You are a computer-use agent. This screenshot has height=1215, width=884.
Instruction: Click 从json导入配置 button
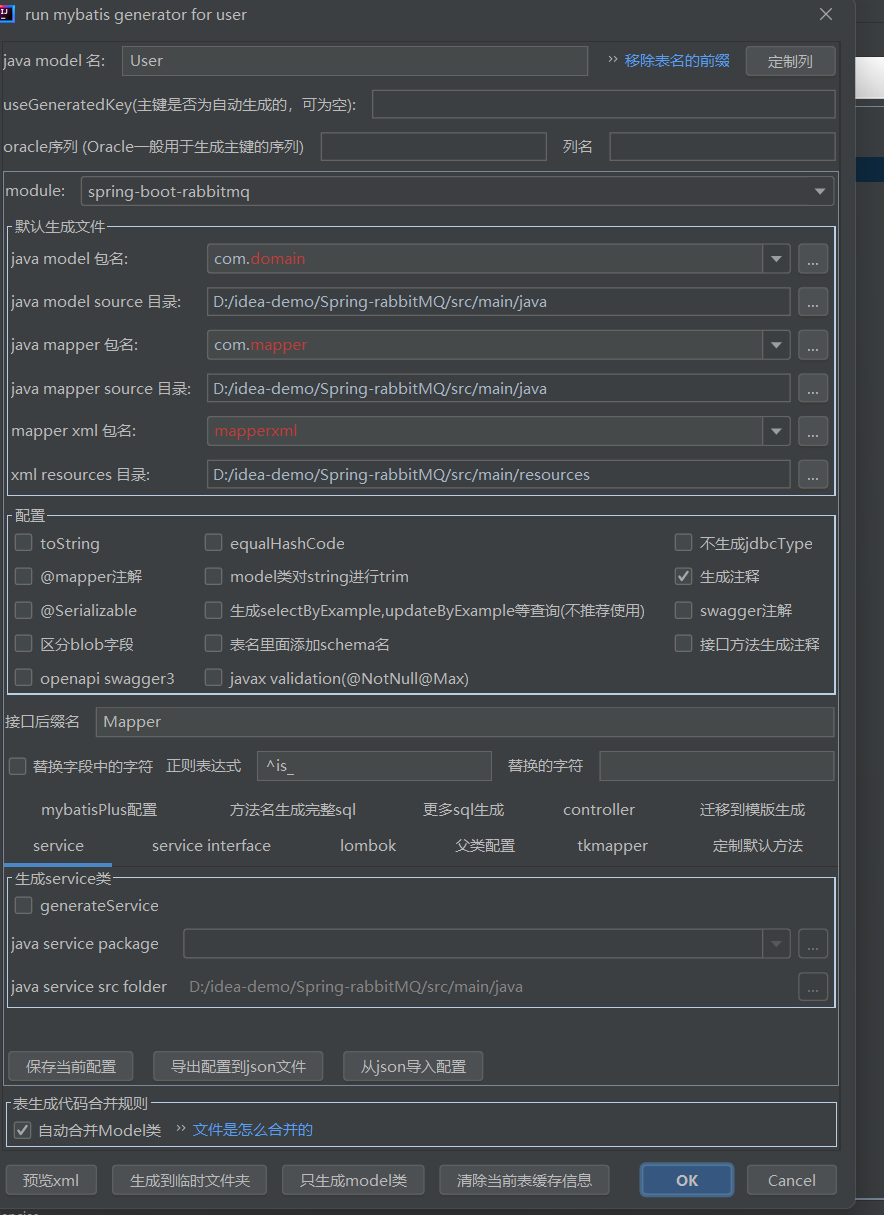[x=413, y=1066]
